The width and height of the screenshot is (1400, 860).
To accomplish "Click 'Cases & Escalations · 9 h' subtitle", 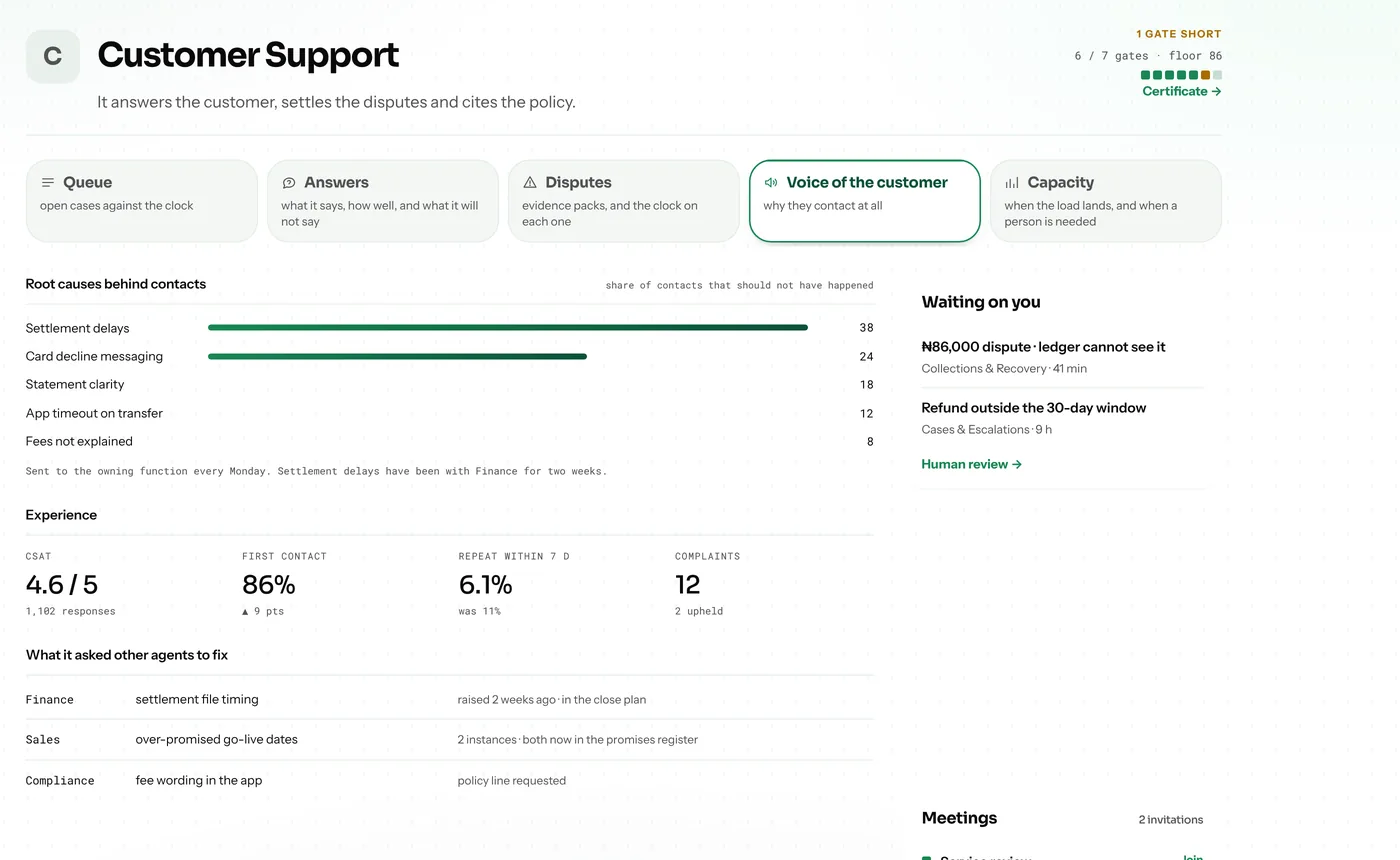I will click(x=986, y=430).
